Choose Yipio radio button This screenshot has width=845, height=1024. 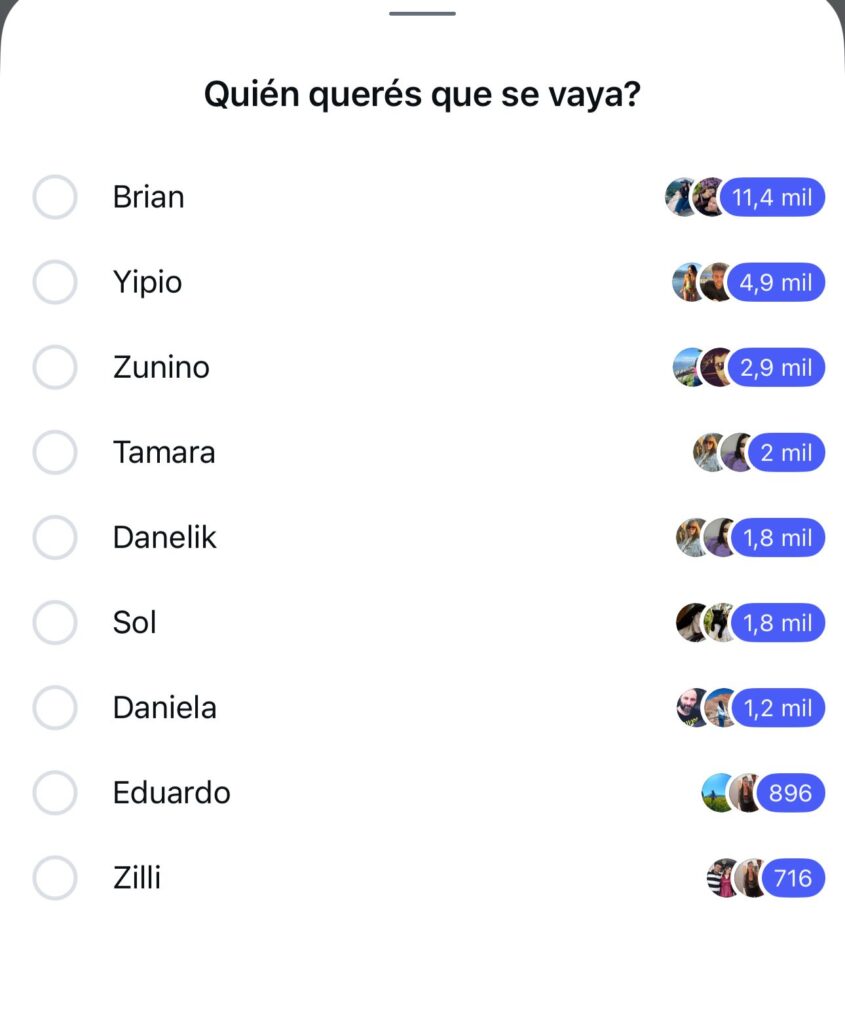55,282
